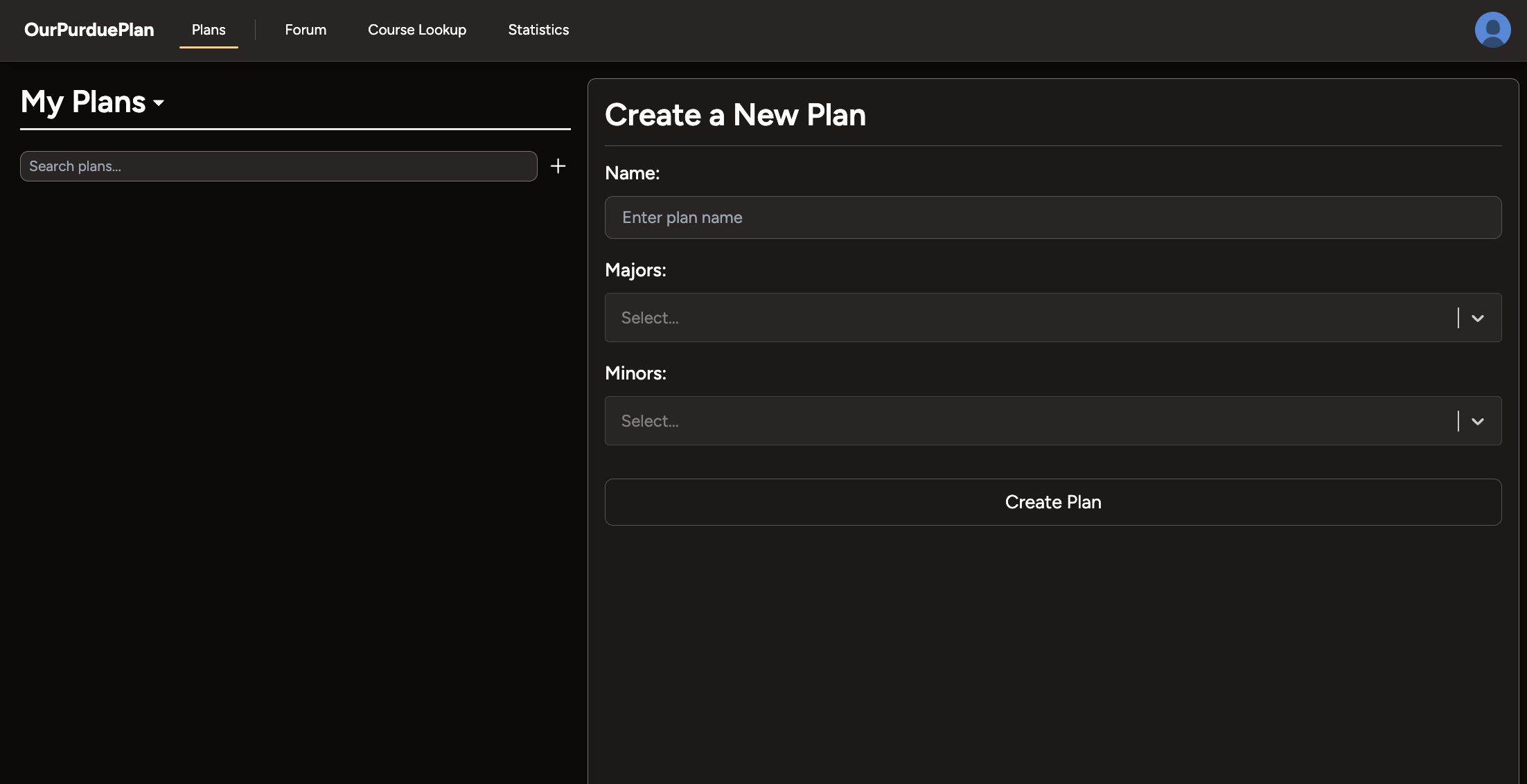Click the OurPurduePlan logo

89,30
